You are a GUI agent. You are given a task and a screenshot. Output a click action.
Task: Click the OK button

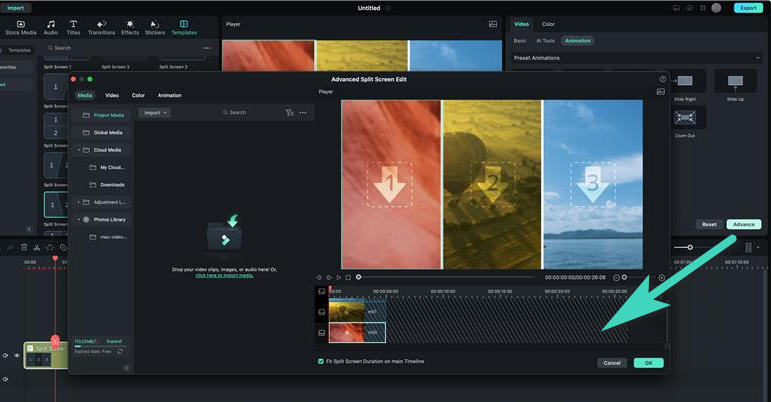pos(649,363)
